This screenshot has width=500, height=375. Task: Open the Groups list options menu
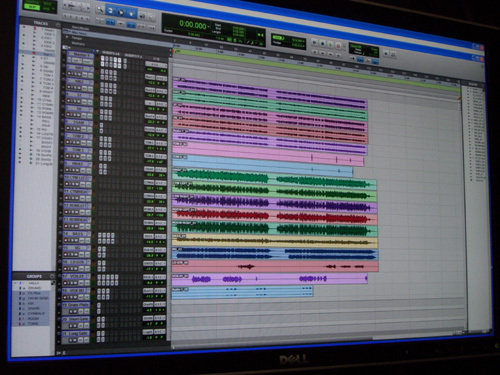[52, 276]
